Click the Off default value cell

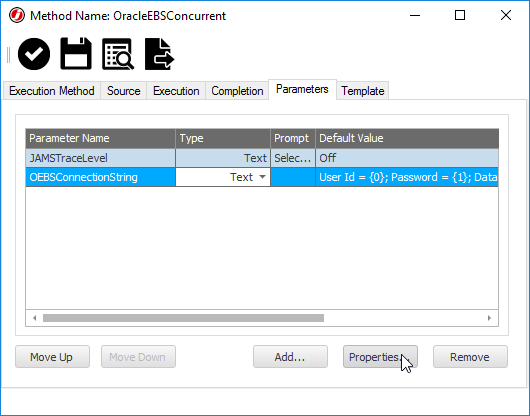click(407, 158)
